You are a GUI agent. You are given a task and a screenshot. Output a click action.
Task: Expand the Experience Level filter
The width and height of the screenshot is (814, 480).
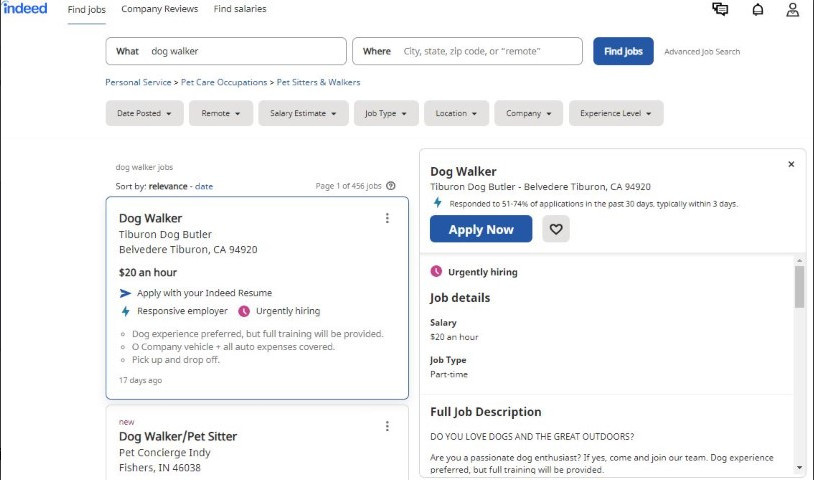616,113
